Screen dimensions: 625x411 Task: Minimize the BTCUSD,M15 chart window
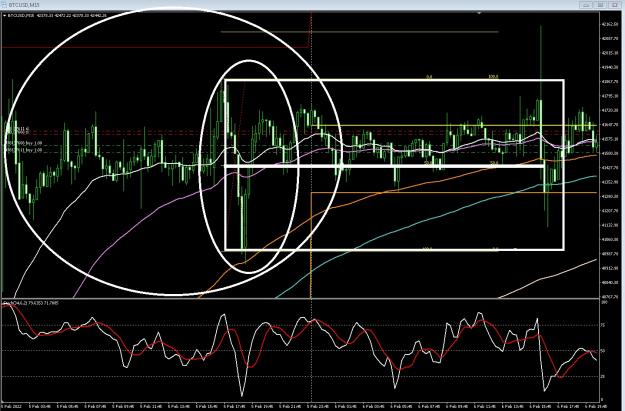pyautogui.click(x=586, y=5)
